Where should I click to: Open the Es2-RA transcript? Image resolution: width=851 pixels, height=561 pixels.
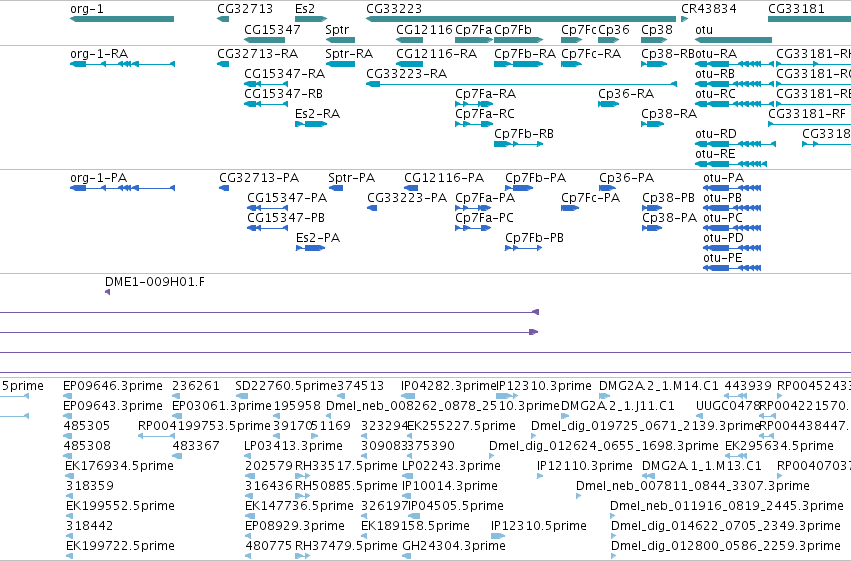(x=311, y=124)
